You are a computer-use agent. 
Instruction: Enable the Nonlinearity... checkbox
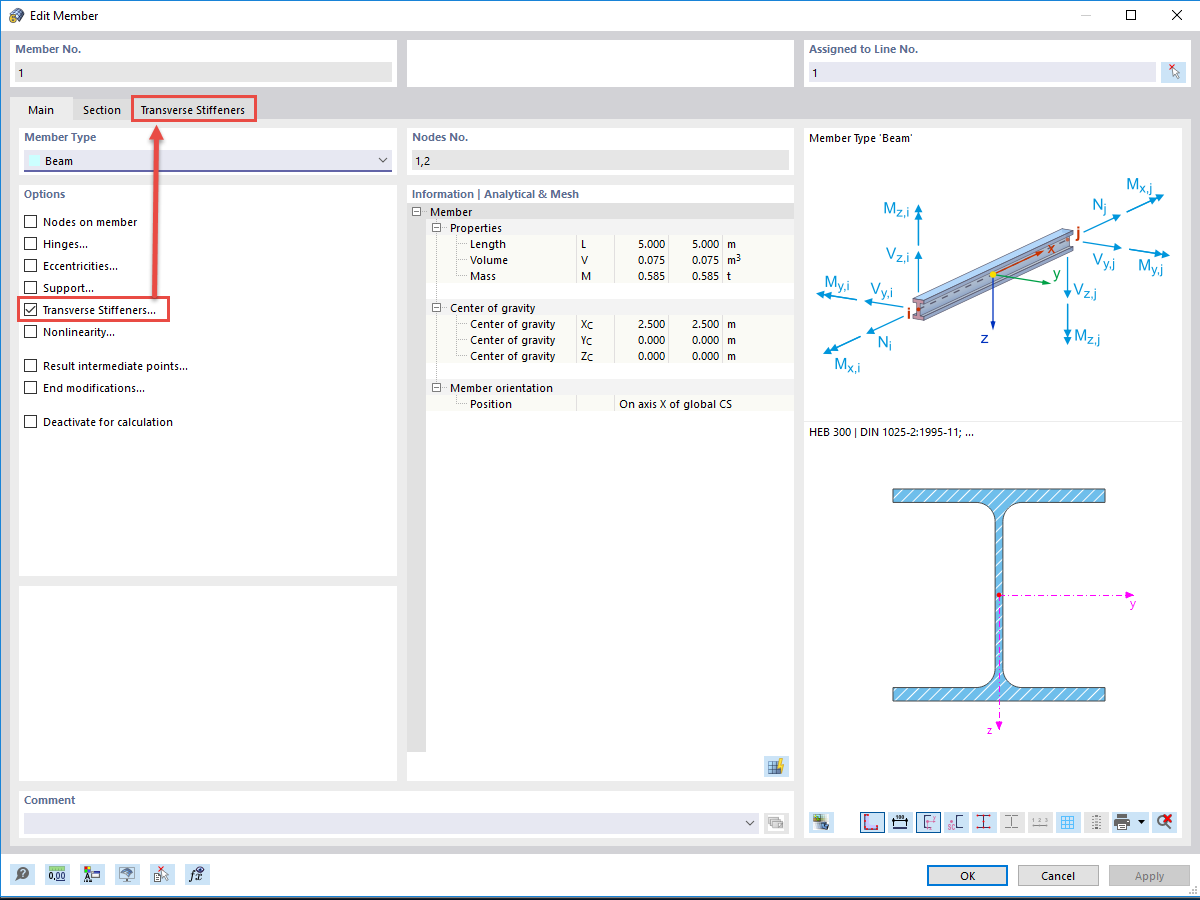31,332
